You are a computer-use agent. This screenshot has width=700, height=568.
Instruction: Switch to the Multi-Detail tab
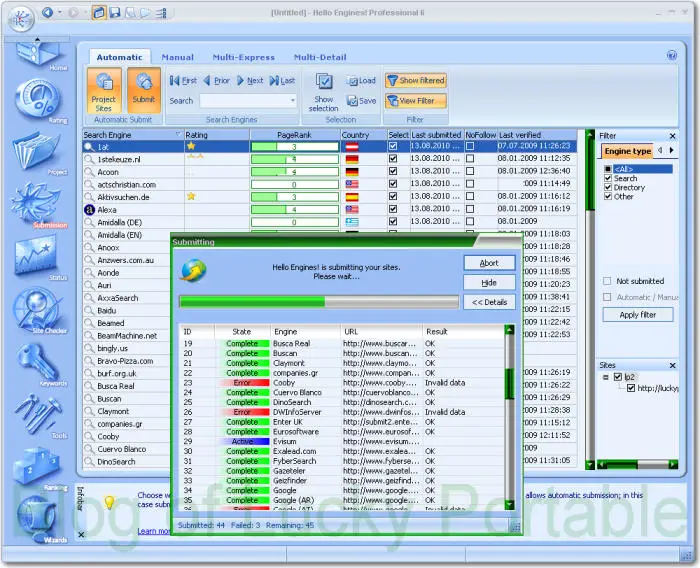click(320, 57)
